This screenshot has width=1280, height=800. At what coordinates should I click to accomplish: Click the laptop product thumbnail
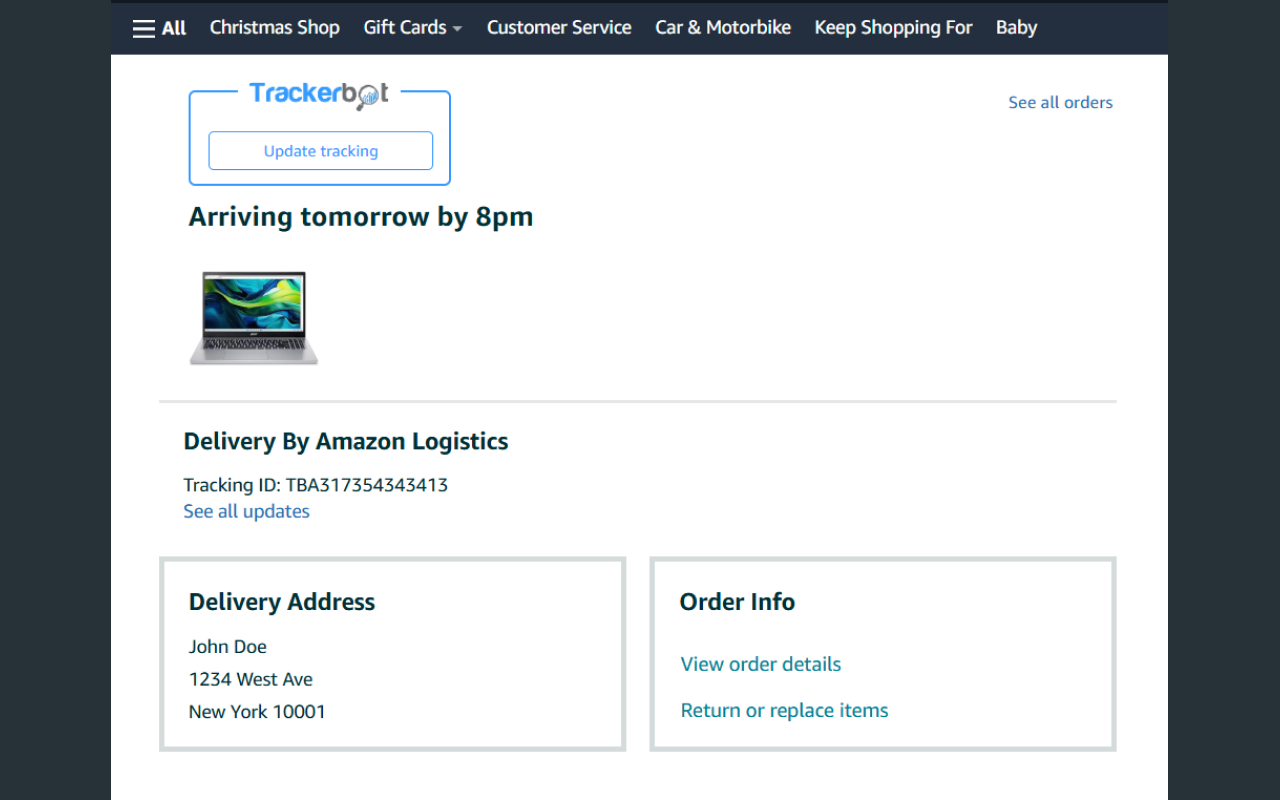click(x=254, y=318)
